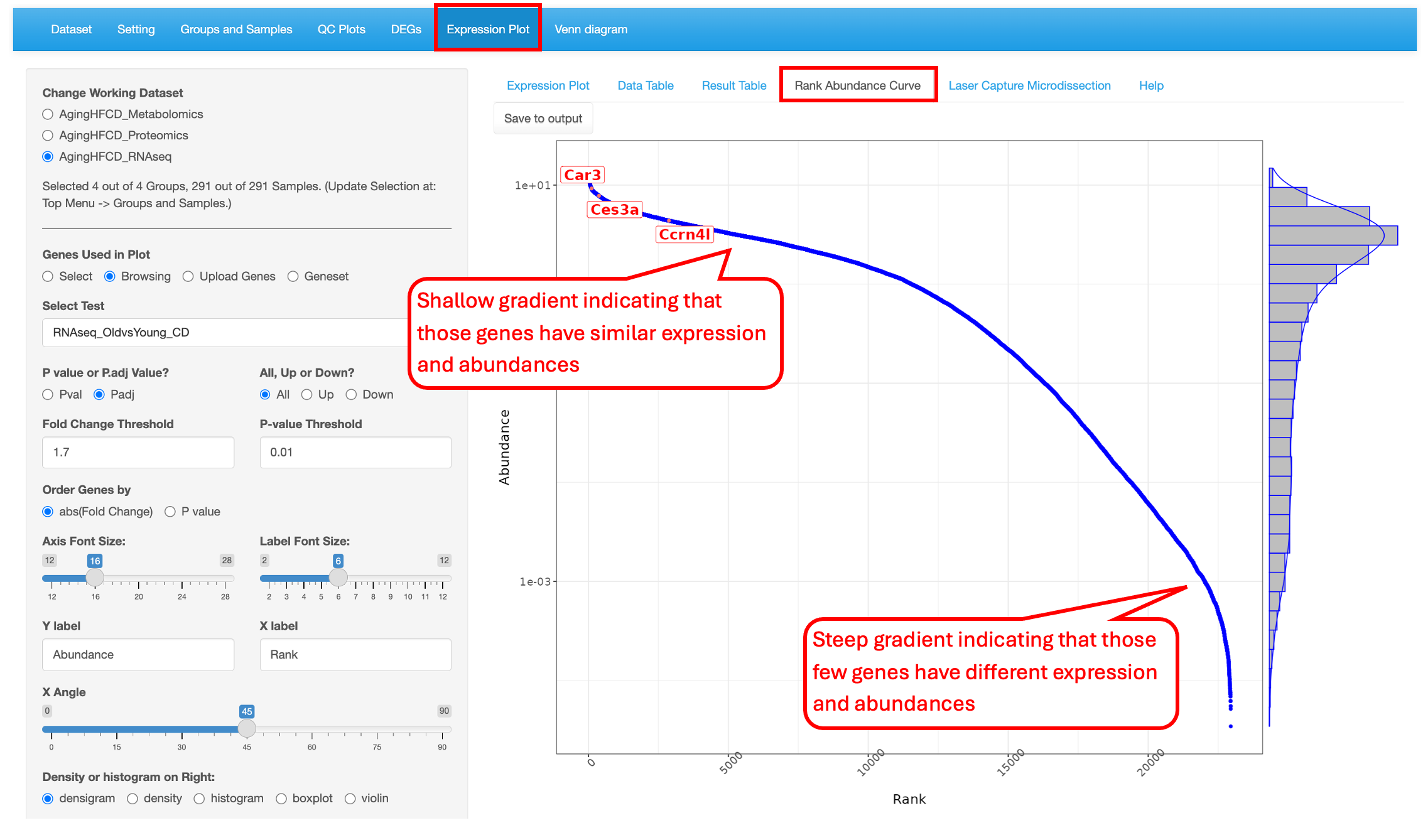Select violin on right option

pyautogui.click(x=350, y=799)
